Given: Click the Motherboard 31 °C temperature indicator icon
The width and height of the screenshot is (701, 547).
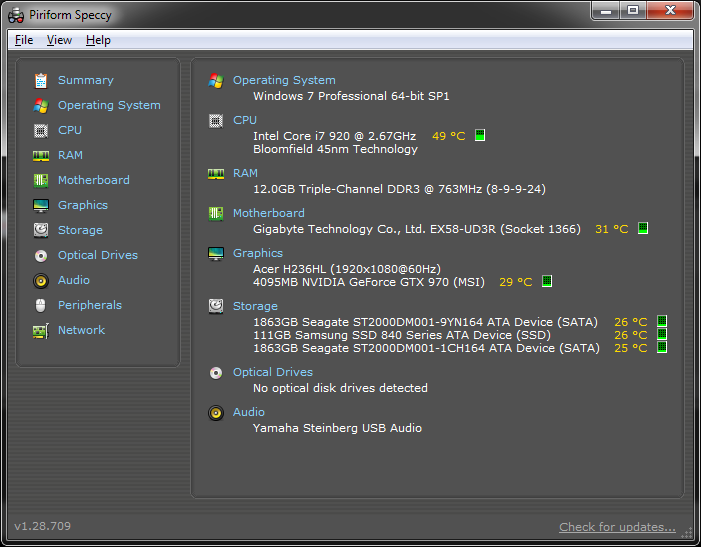Looking at the screenshot, I should [643, 228].
